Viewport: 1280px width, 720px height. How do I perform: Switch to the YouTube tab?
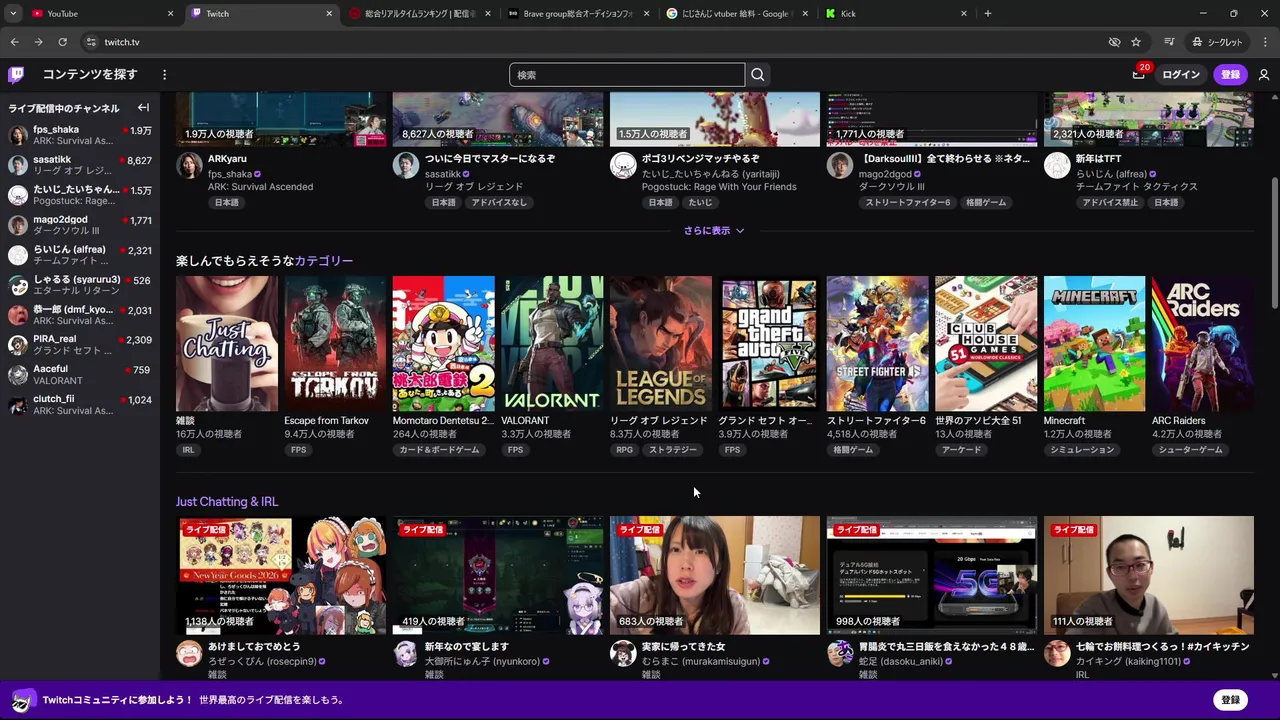101,14
